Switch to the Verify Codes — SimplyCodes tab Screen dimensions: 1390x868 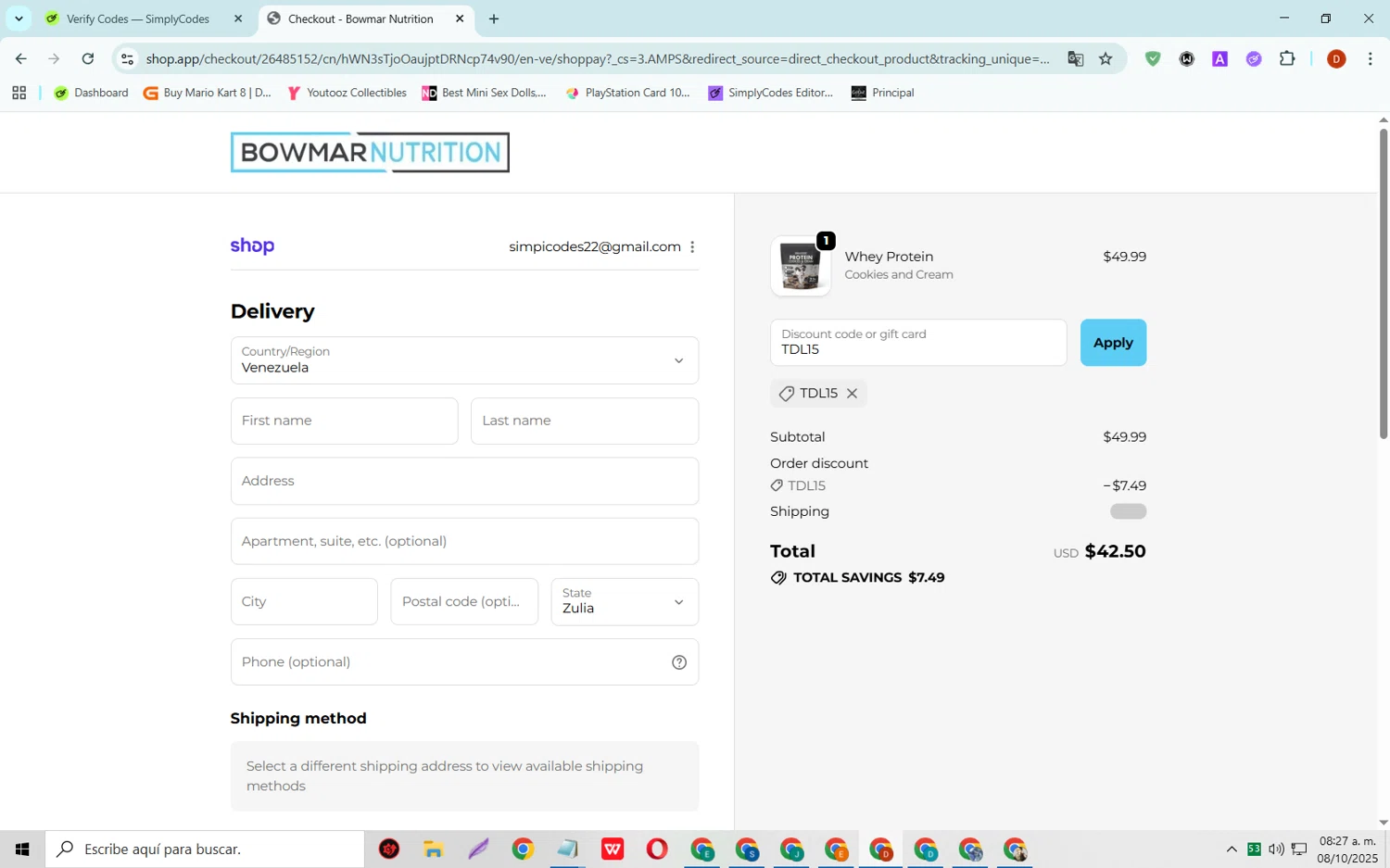(x=138, y=19)
